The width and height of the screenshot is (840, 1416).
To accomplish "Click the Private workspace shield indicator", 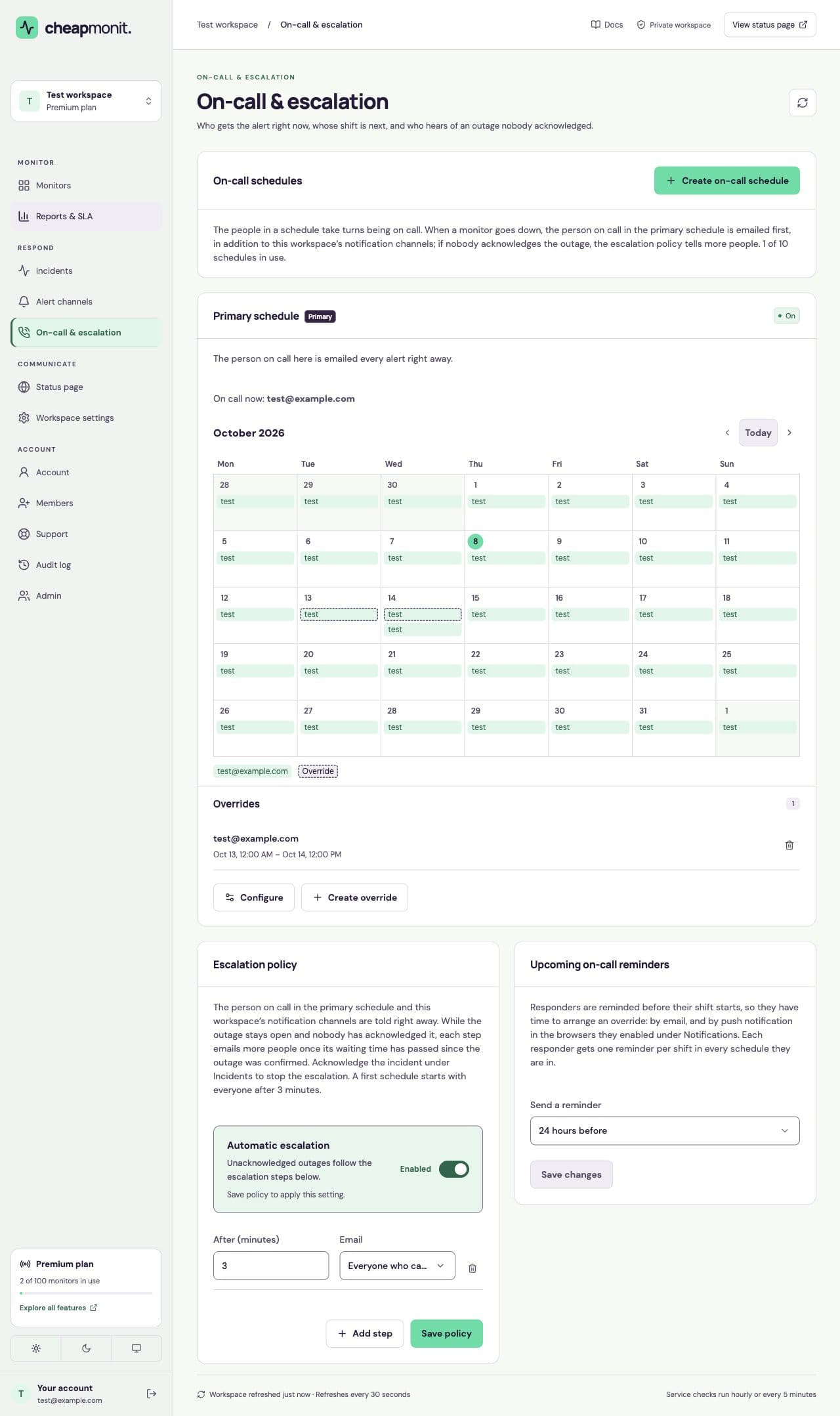I will click(674, 25).
